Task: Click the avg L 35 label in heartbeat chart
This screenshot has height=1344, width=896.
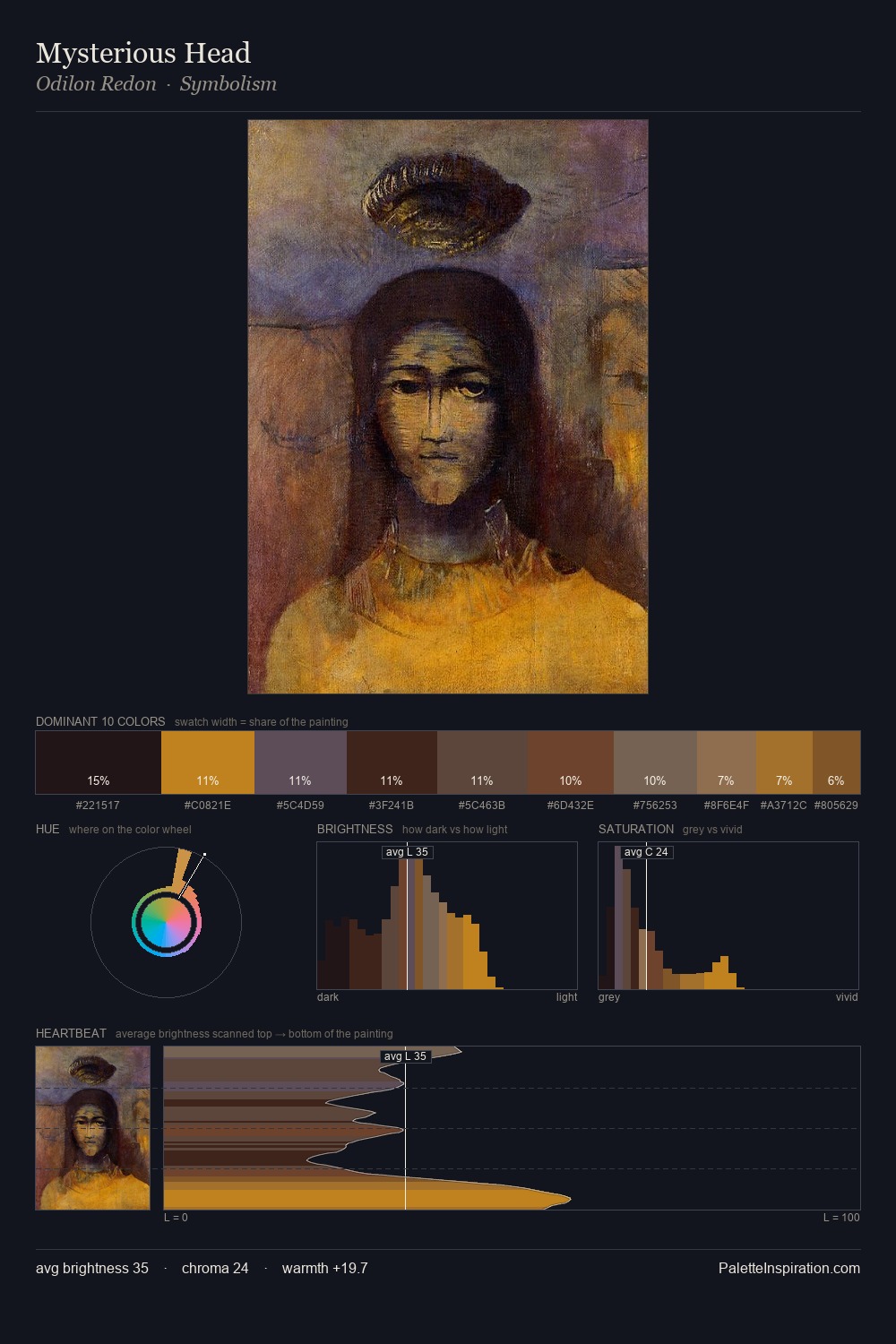Action: pos(405,1056)
